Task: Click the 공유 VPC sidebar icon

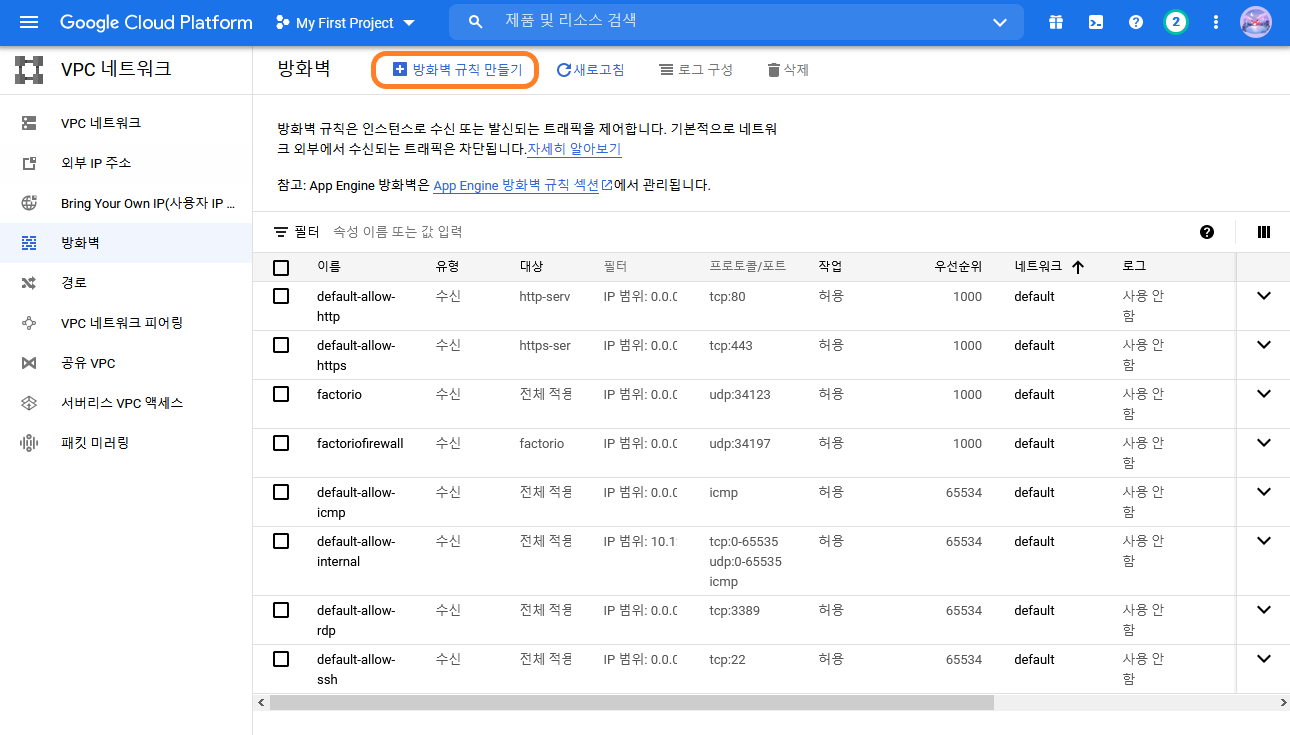Action: coord(29,363)
